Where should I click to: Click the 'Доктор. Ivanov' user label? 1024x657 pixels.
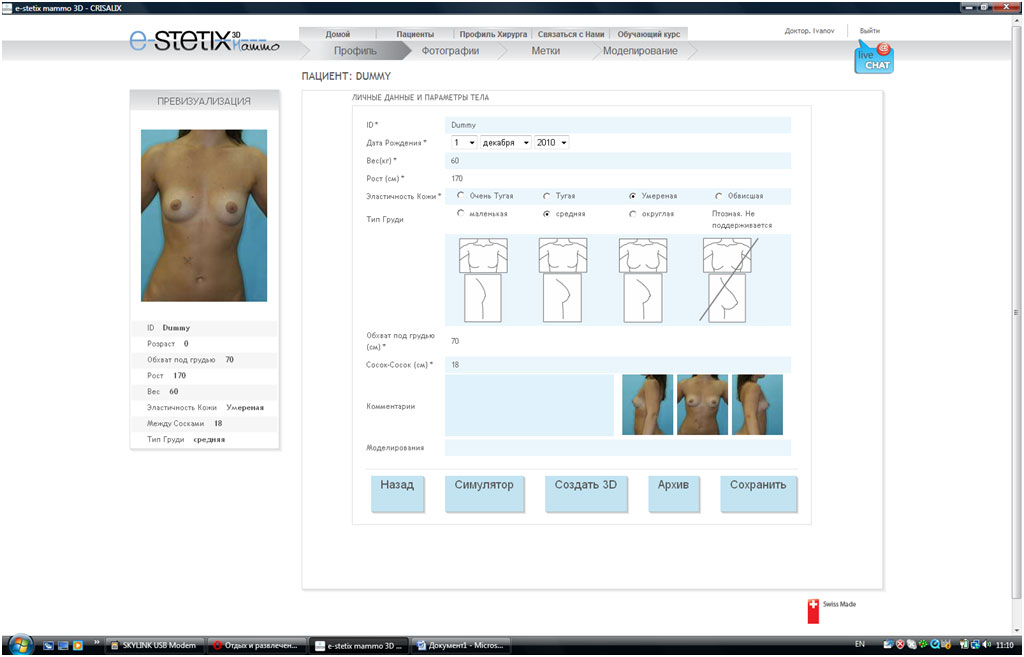[809, 31]
